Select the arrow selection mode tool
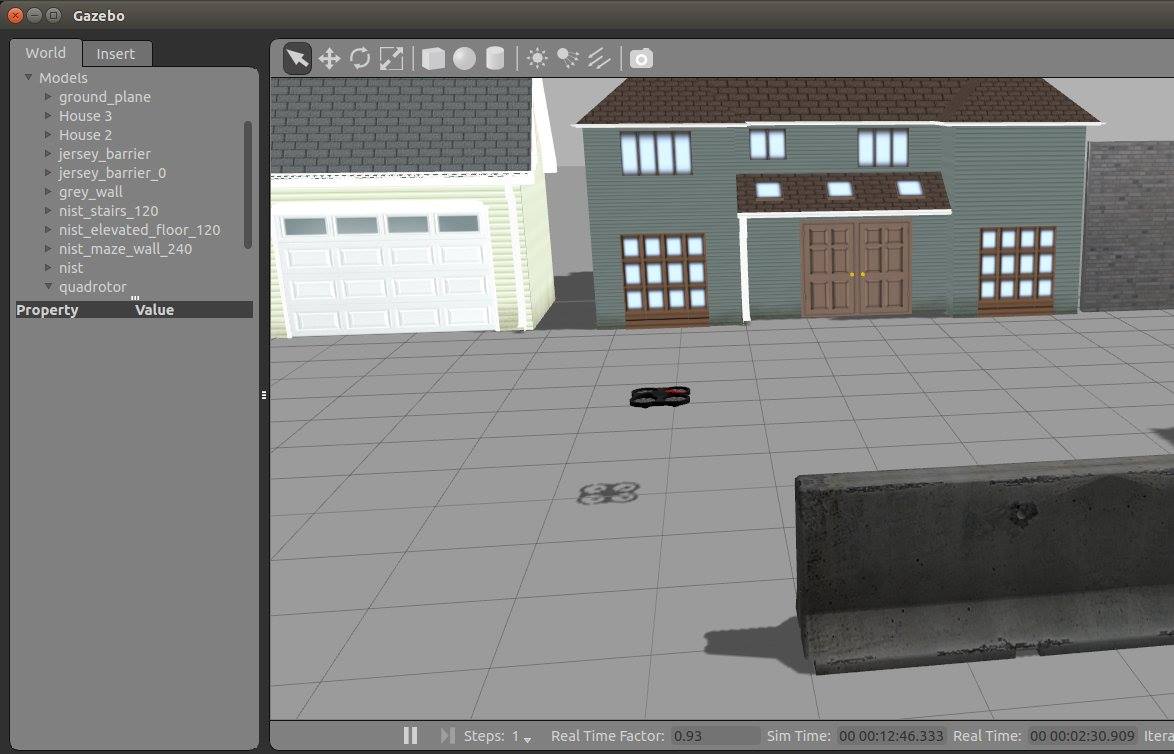Viewport: 1174px width, 754px height. (297, 59)
